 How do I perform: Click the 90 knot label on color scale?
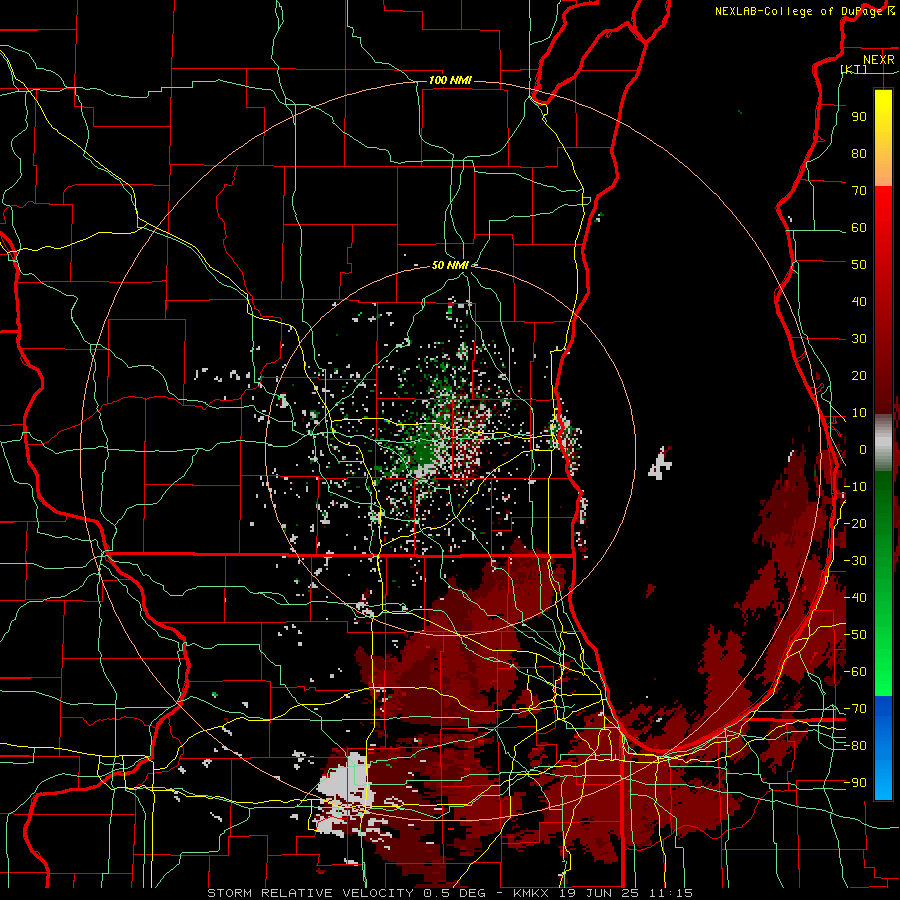click(859, 117)
